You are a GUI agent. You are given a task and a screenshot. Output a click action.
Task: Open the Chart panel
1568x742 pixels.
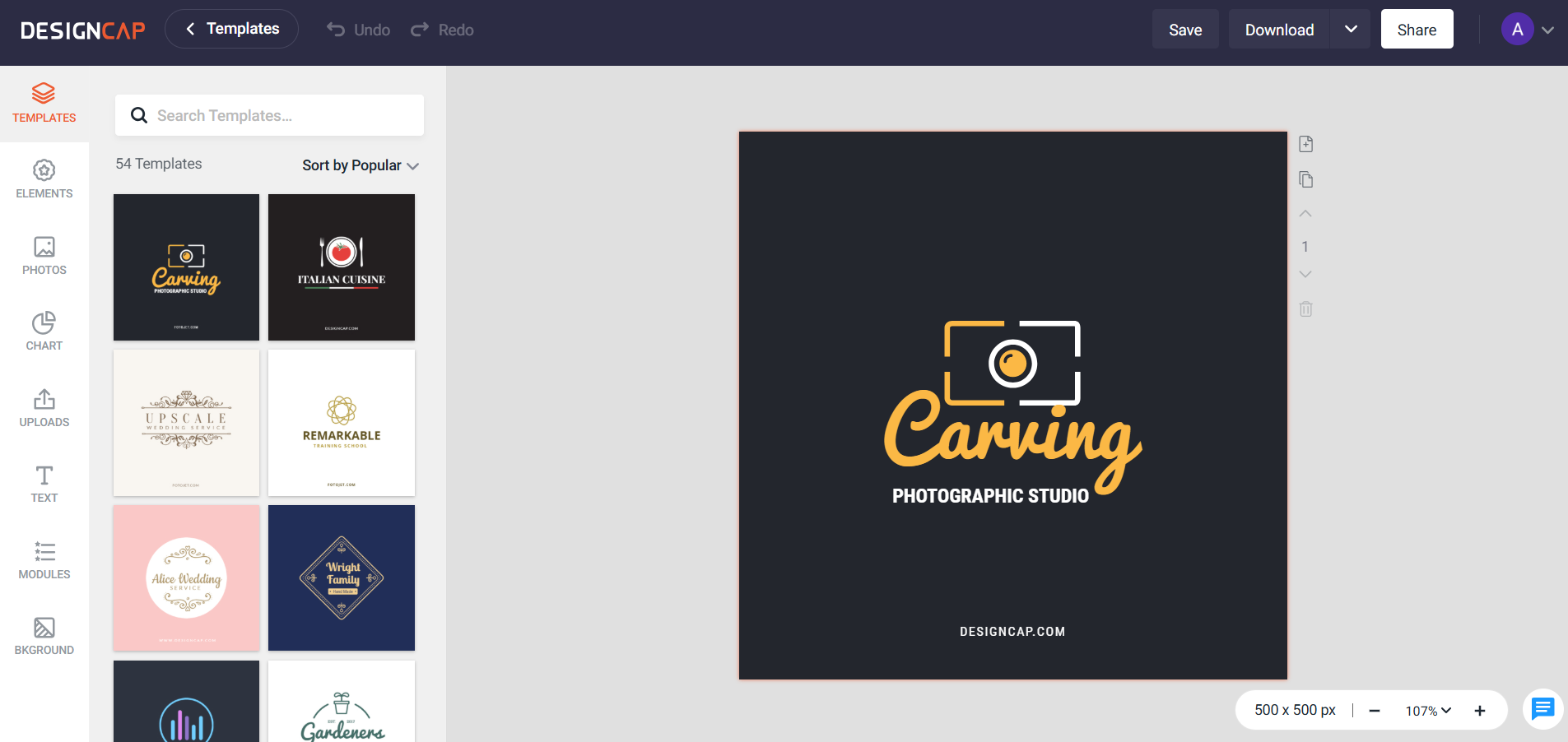coord(44,331)
